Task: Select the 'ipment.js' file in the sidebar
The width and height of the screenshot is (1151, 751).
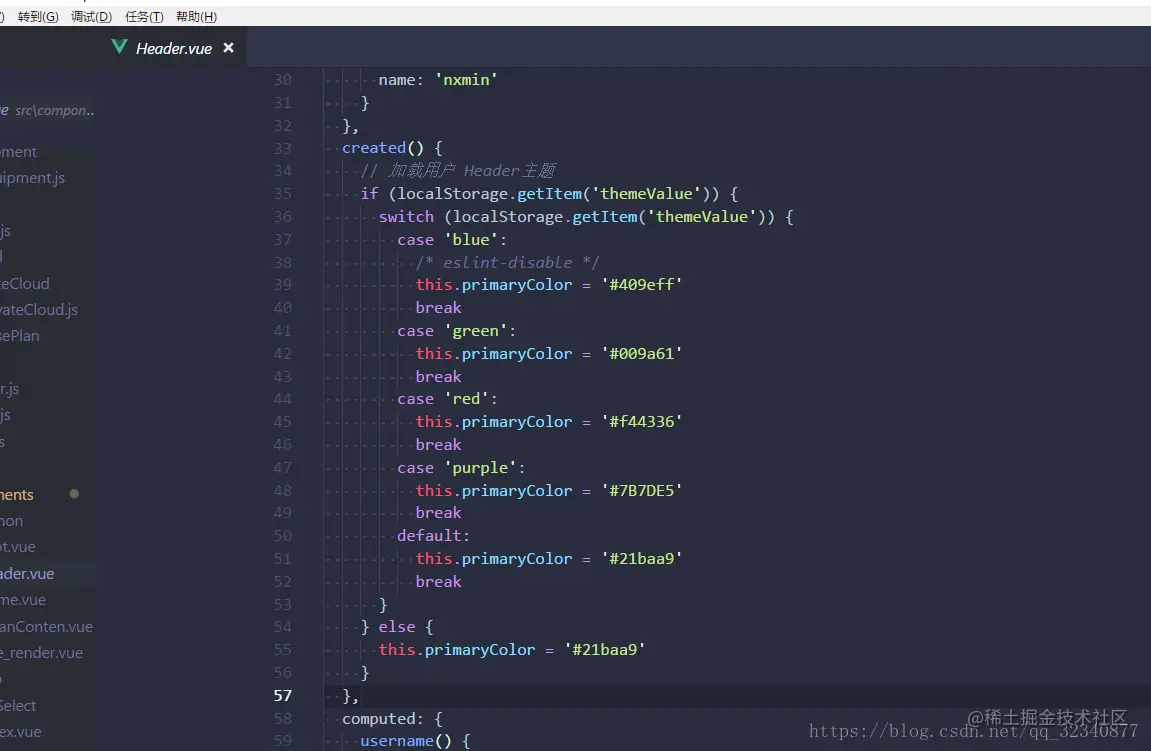Action: [x=32, y=178]
